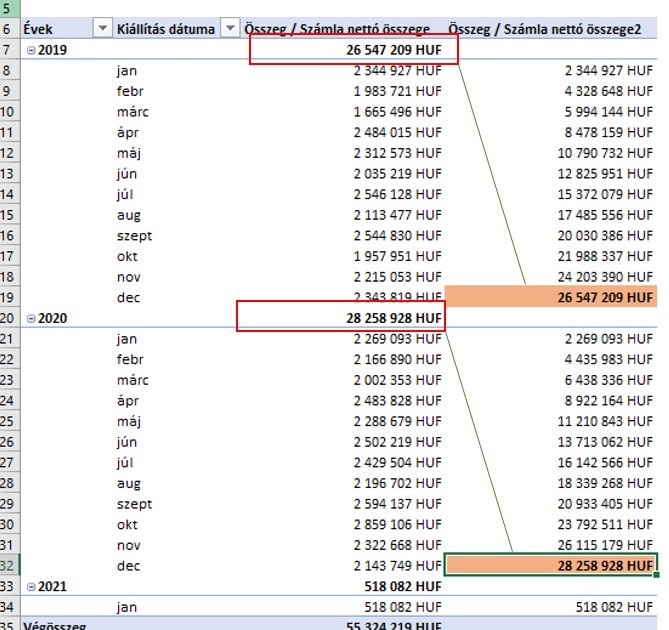669x630 pixels.
Task: Select the 2019 jan amount 2 344 927 HUF
Action: (397, 70)
